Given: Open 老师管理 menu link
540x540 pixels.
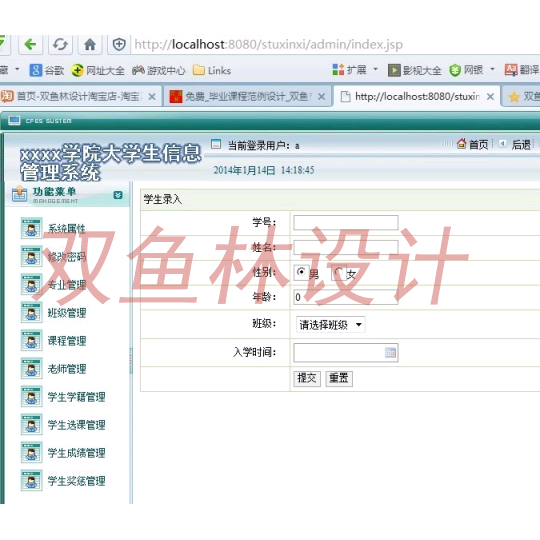Looking at the screenshot, I should [66, 369].
